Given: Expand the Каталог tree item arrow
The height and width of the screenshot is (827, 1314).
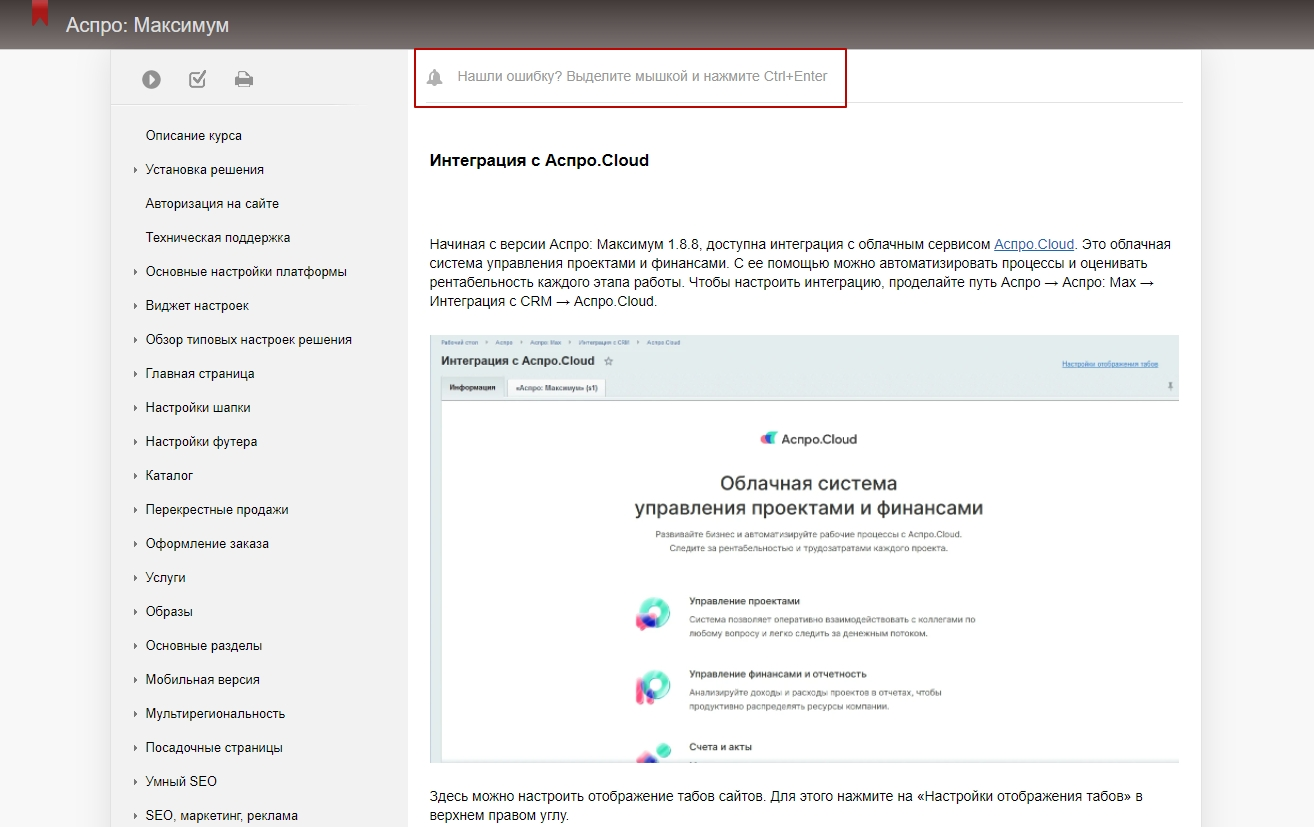Looking at the screenshot, I should [x=135, y=476].
